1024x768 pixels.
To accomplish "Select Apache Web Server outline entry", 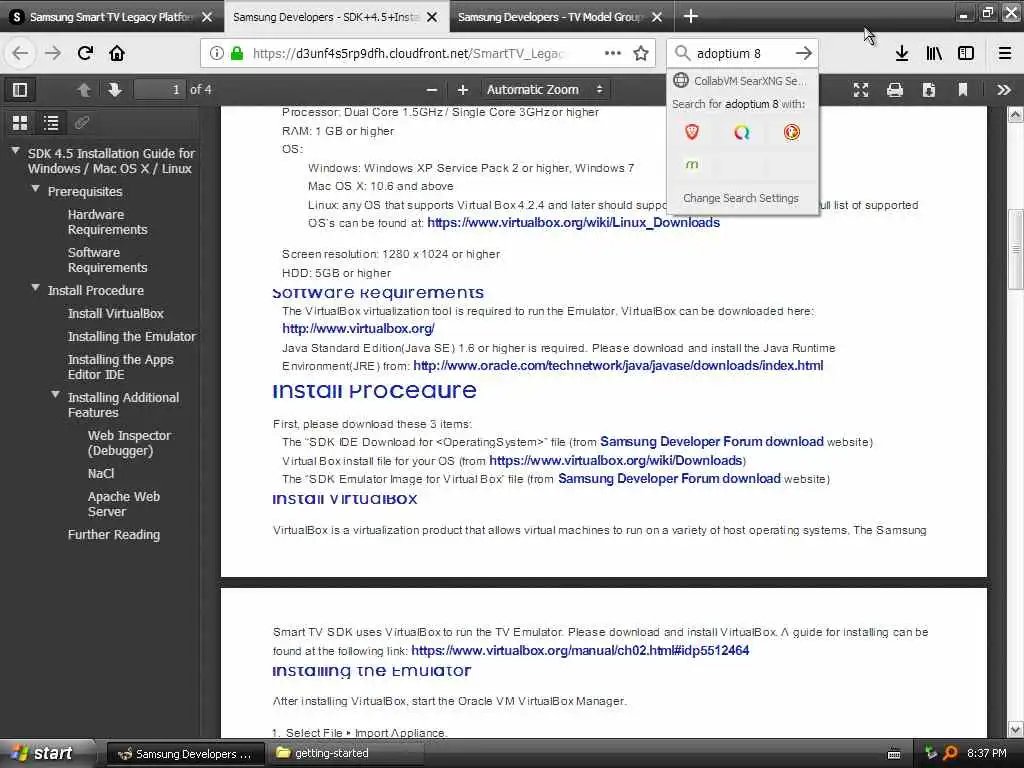I will pos(123,504).
